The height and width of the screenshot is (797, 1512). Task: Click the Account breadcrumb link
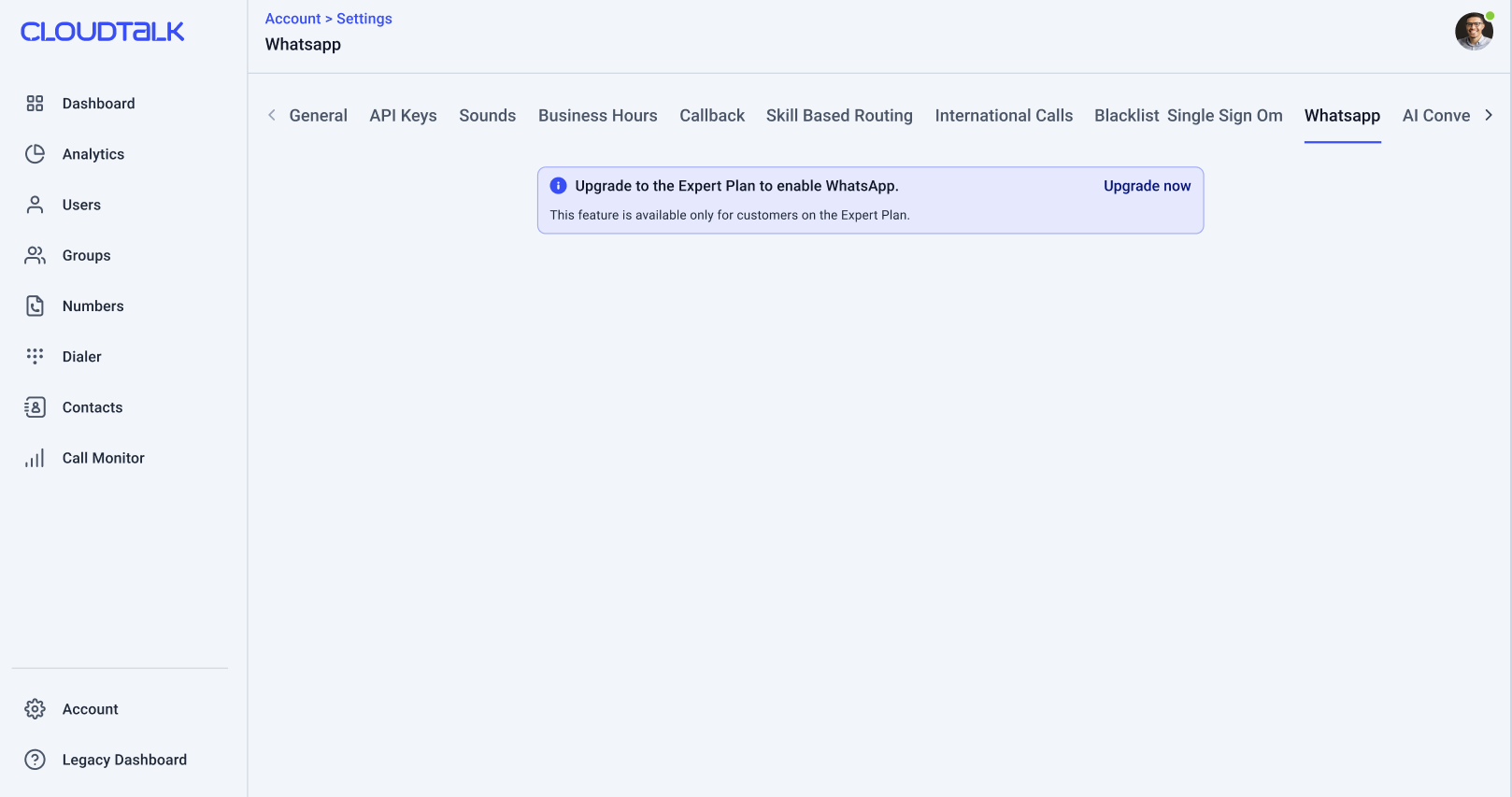[292, 19]
